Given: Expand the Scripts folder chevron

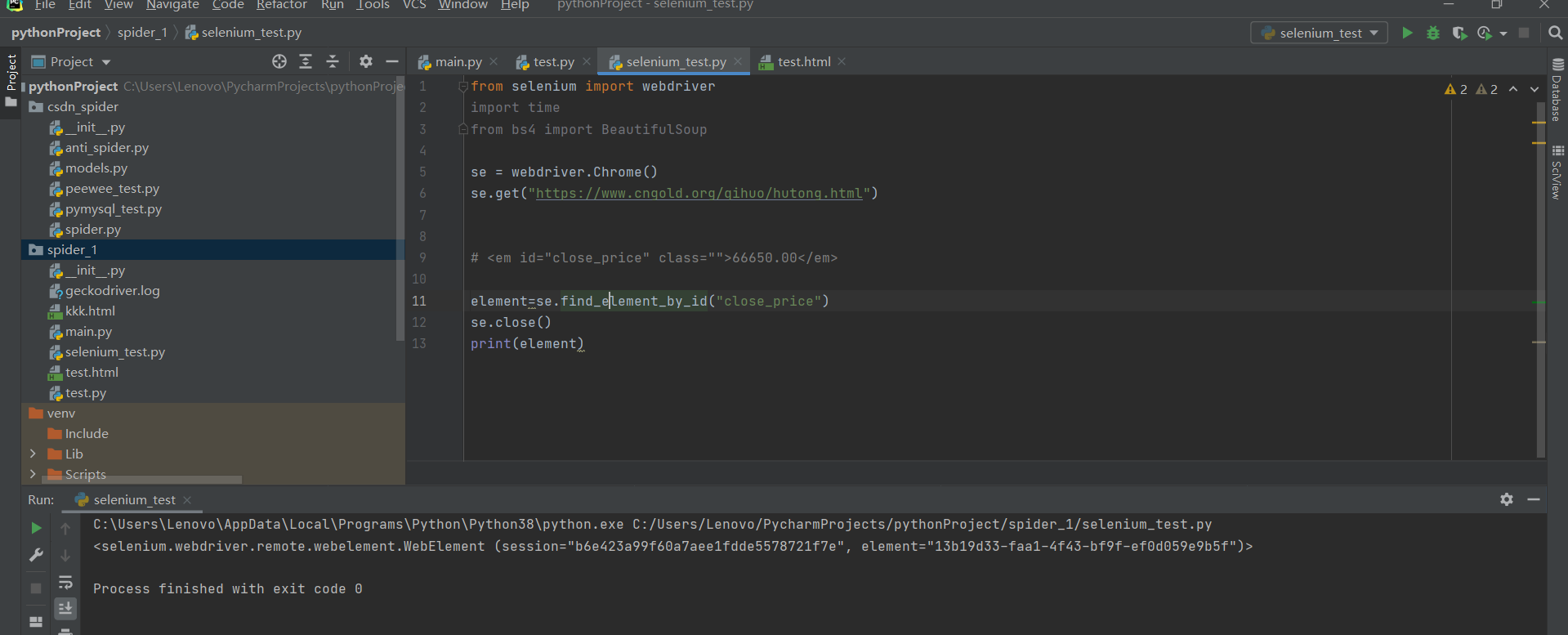Looking at the screenshot, I should click(x=33, y=474).
